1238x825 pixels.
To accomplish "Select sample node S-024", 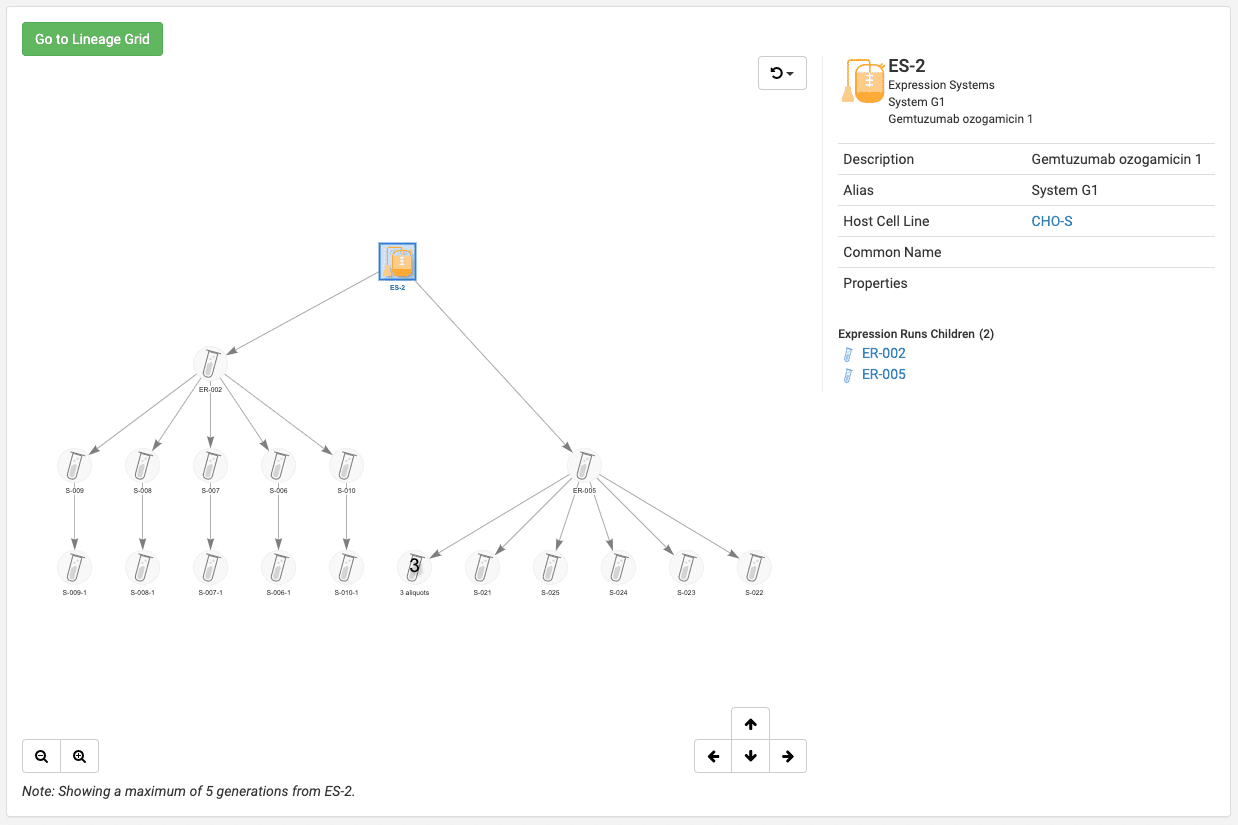I will 618,568.
